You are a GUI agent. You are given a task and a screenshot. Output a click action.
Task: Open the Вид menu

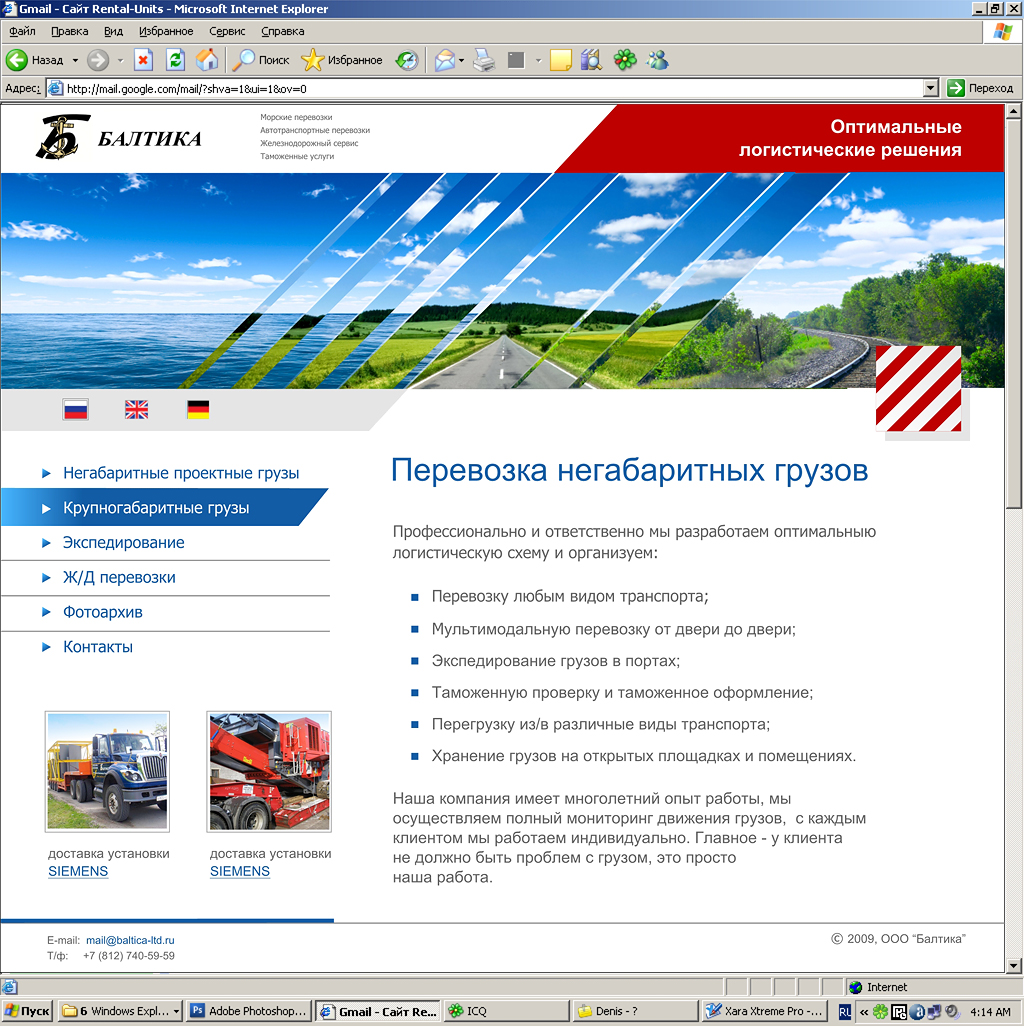113,31
